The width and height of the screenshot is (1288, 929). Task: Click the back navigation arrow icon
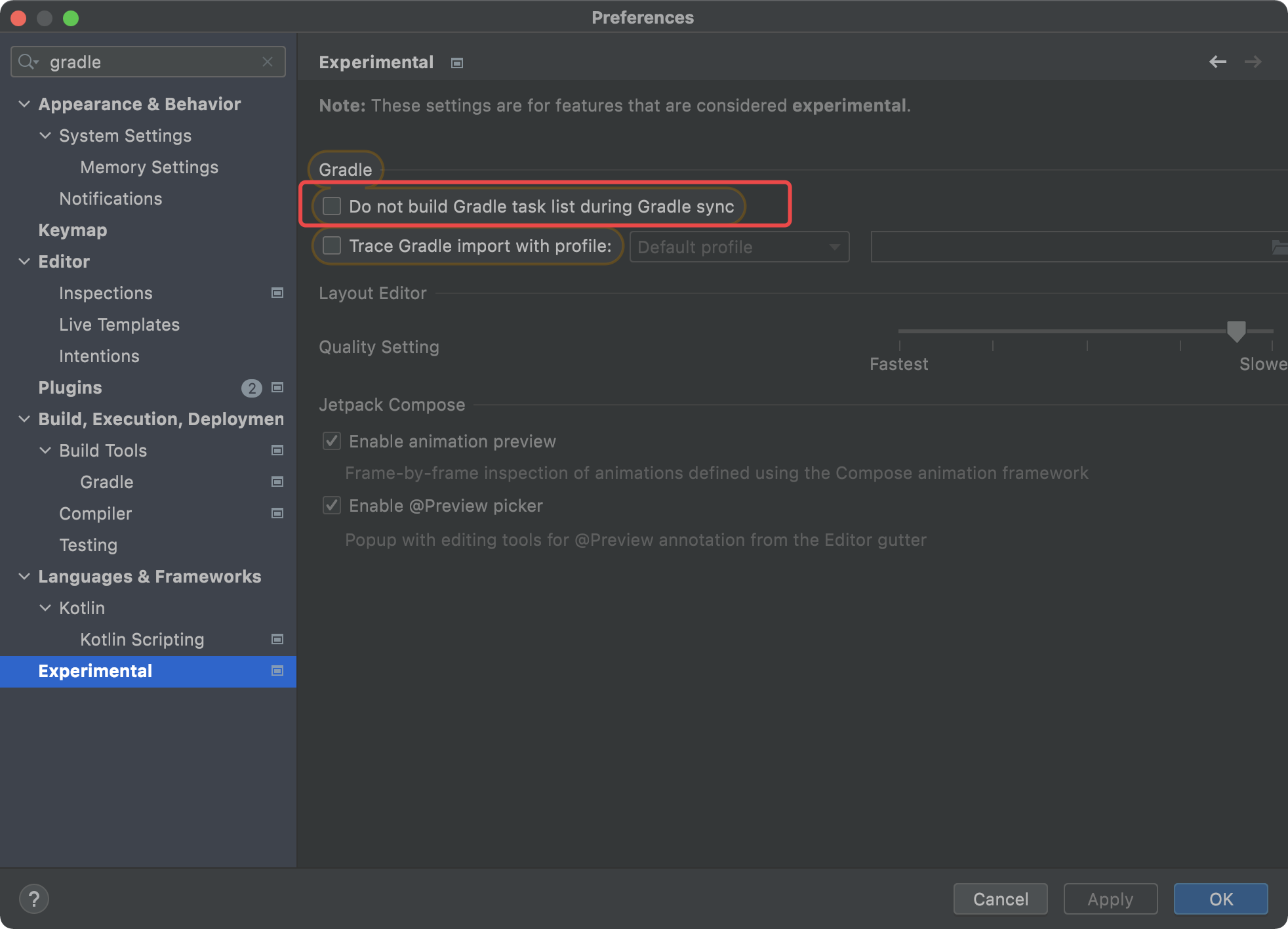pos(1217,62)
